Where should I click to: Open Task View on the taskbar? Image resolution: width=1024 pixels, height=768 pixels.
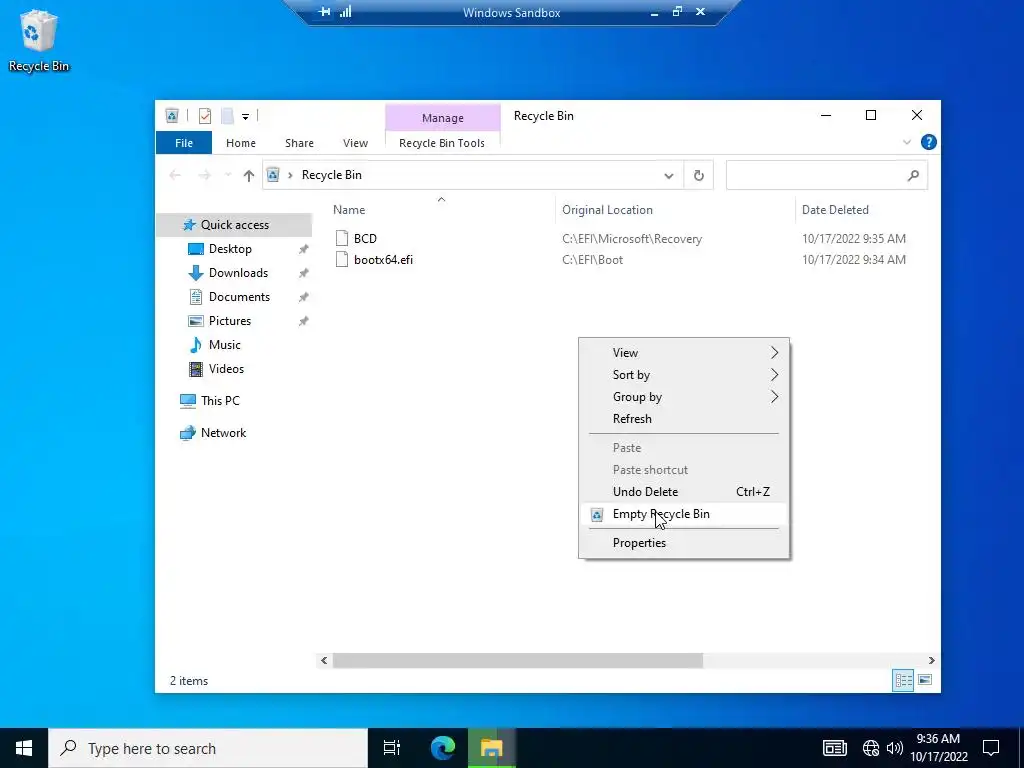click(392, 748)
